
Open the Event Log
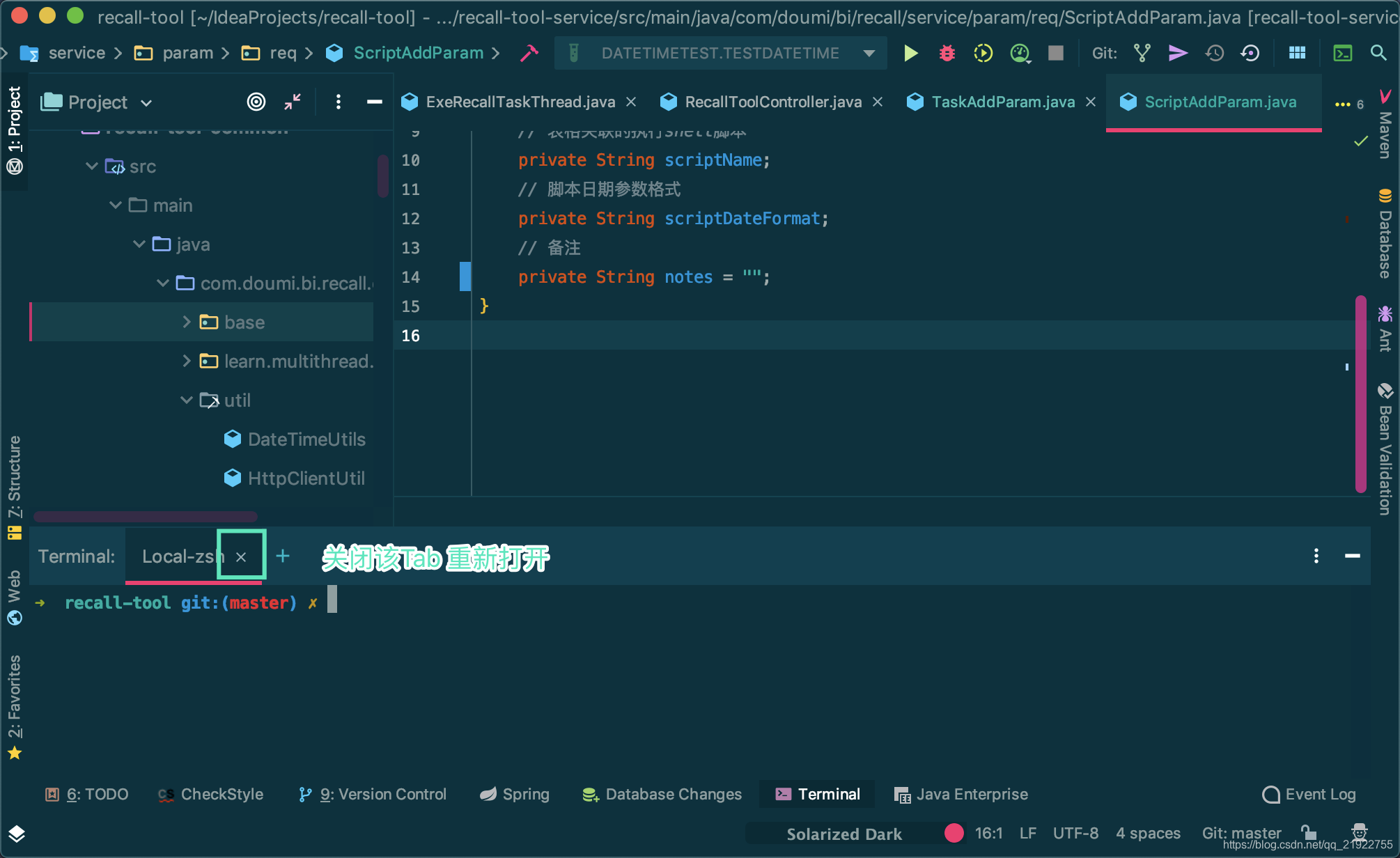(x=1309, y=795)
